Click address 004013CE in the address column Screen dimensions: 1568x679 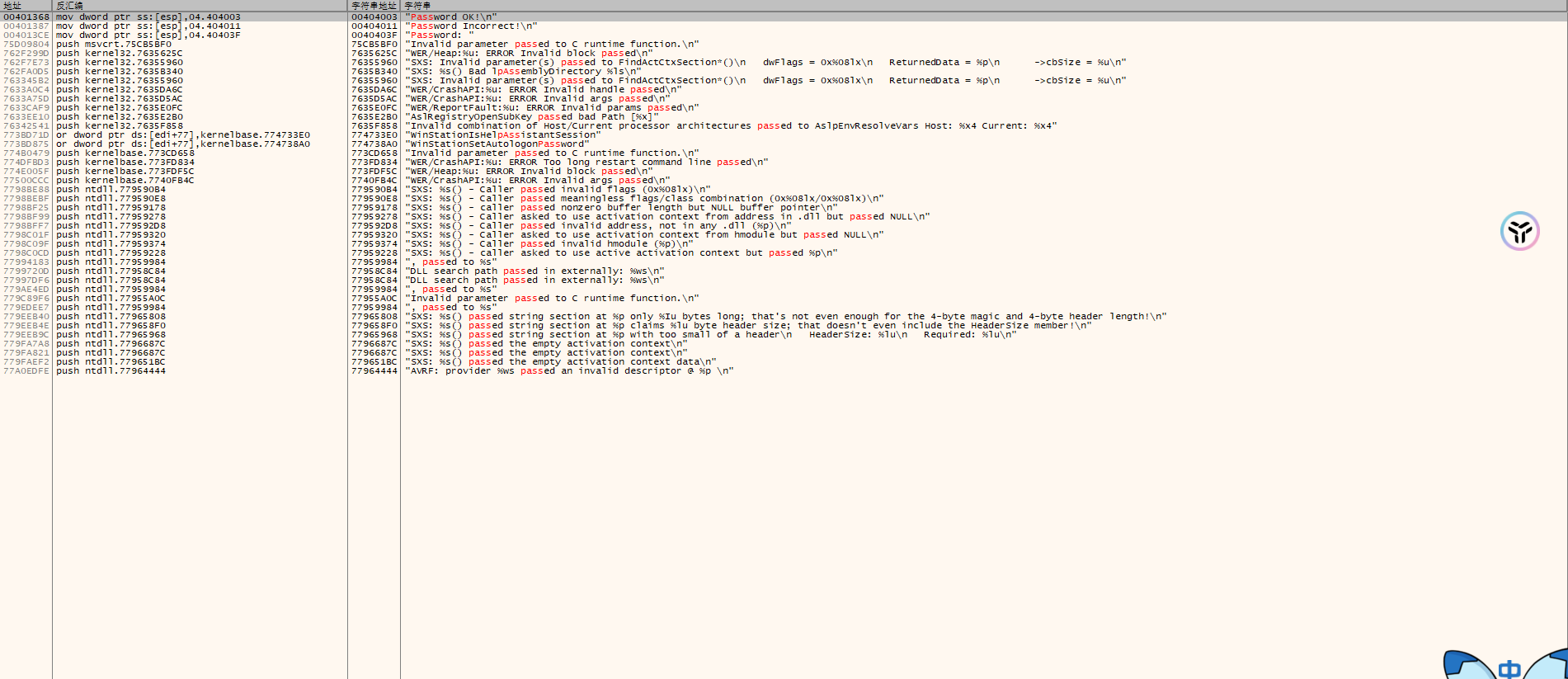coord(26,35)
